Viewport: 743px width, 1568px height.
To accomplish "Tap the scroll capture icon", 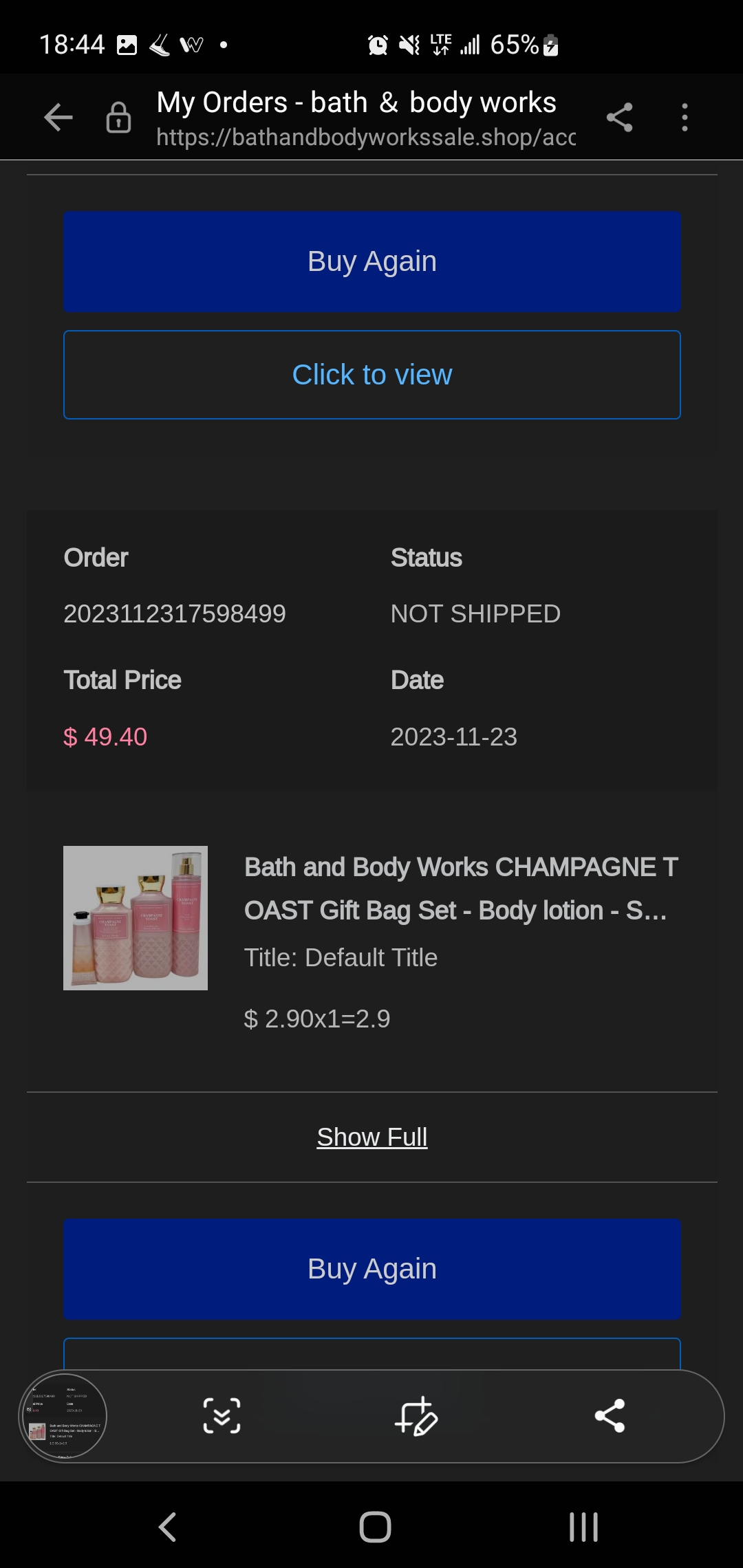I will click(222, 1416).
